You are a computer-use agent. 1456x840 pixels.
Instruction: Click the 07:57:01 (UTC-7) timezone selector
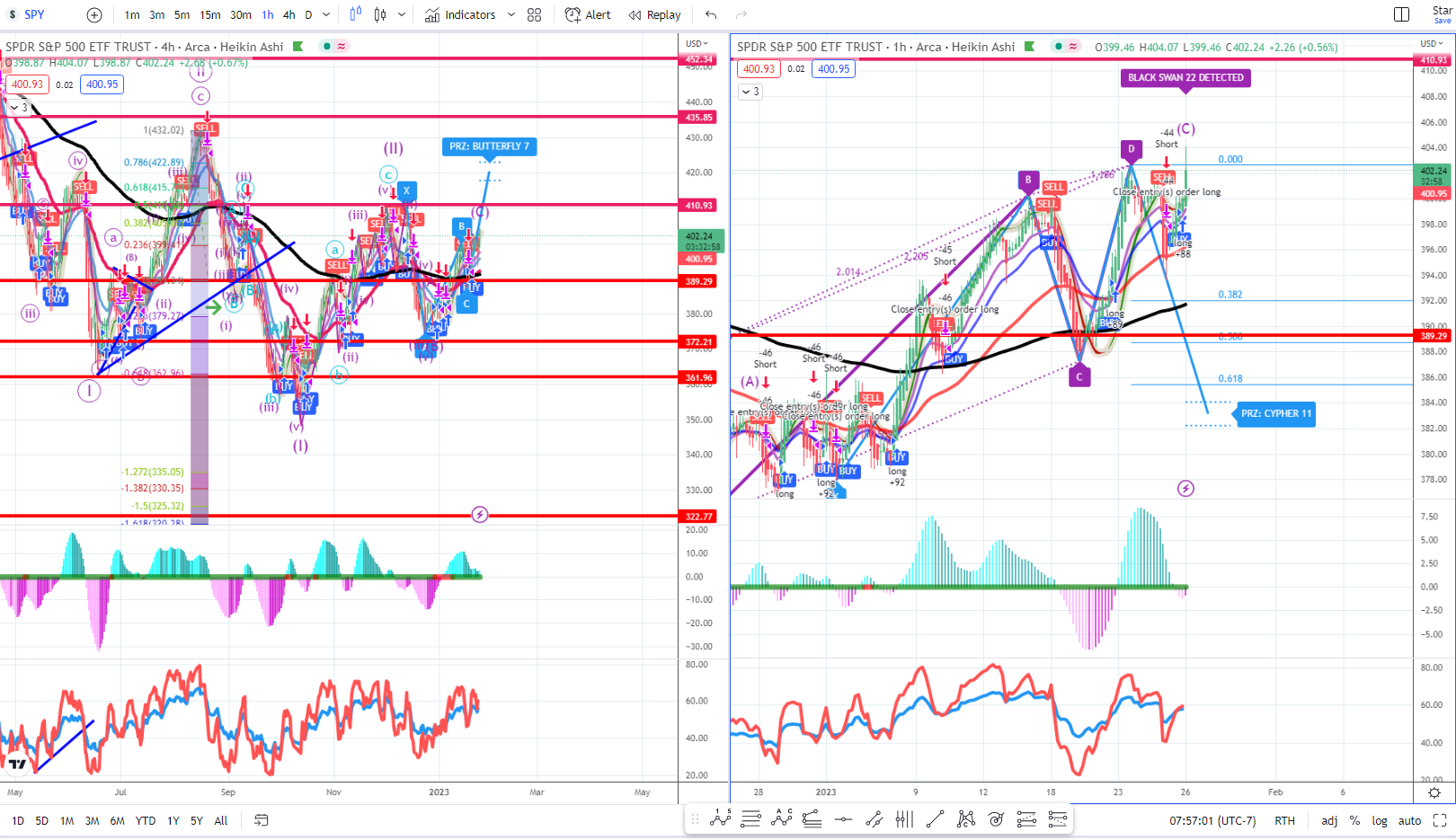(1212, 821)
